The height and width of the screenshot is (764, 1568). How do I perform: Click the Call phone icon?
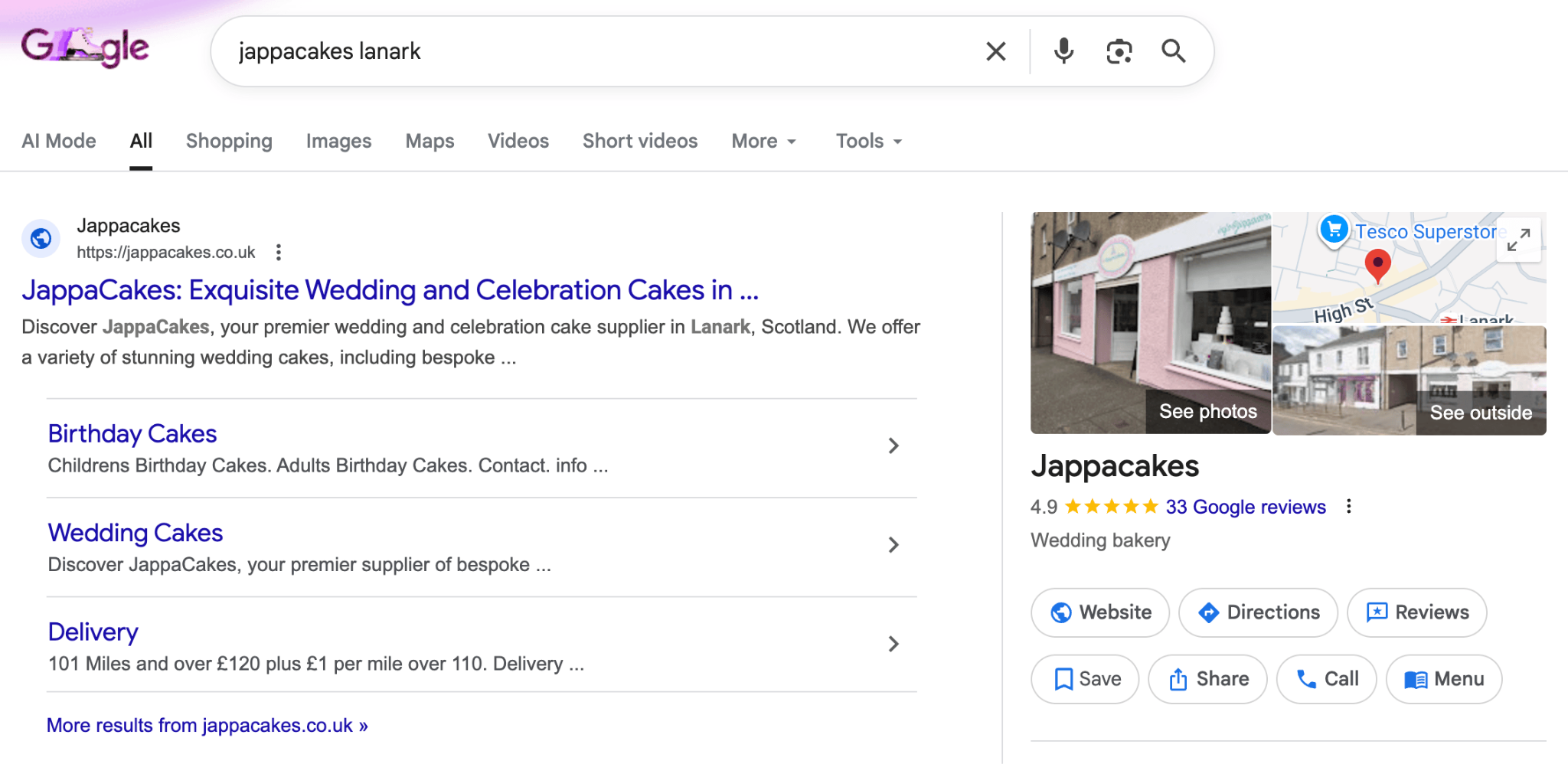tap(1308, 678)
